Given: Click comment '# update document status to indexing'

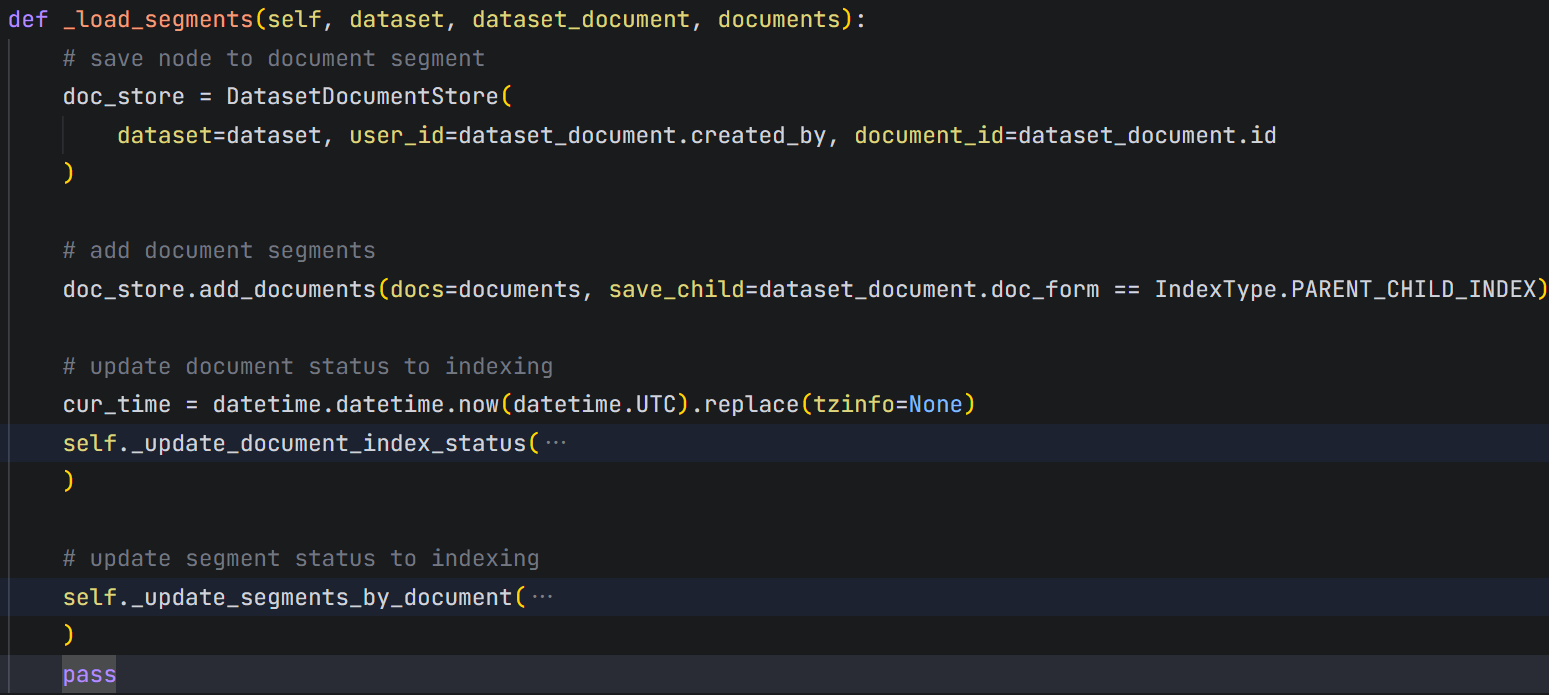Looking at the screenshot, I should 308,366.
